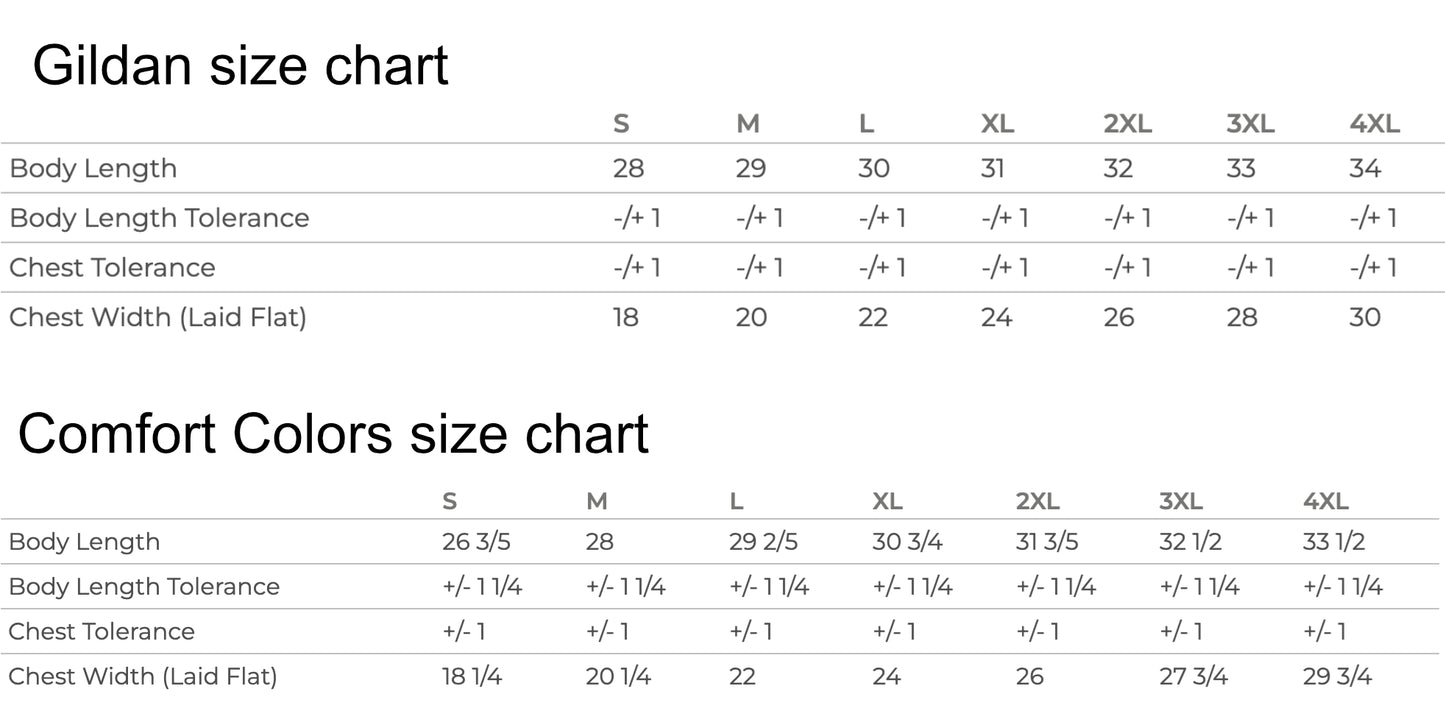Click Gildan "Chest Width (Laid Flat)" row label
Viewport: 1445px width, 711px height.
(158, 317)
